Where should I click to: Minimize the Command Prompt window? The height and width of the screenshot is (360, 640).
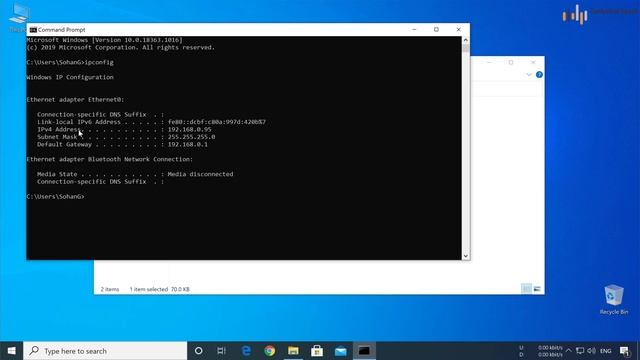(x=414, y=29)
